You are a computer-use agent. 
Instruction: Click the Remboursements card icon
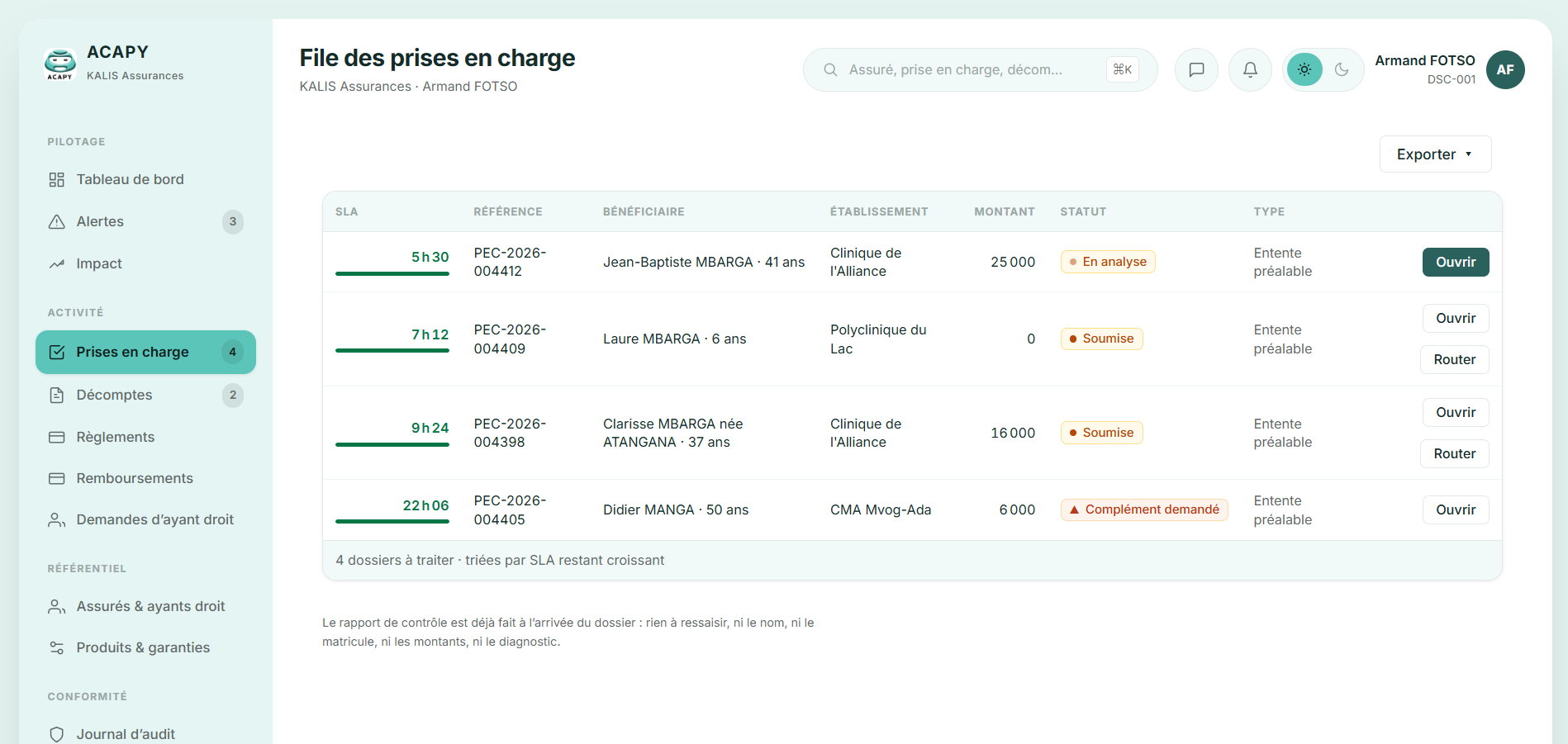56,478
